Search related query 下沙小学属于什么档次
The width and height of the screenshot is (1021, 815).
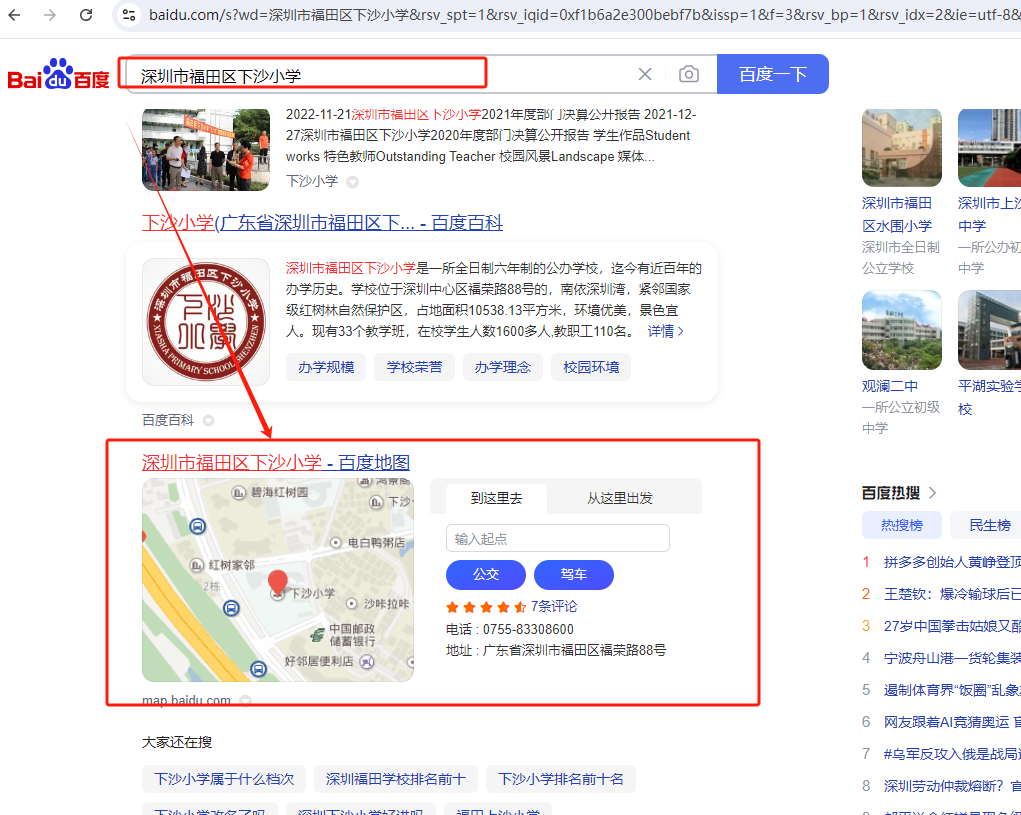coord(224,779)
